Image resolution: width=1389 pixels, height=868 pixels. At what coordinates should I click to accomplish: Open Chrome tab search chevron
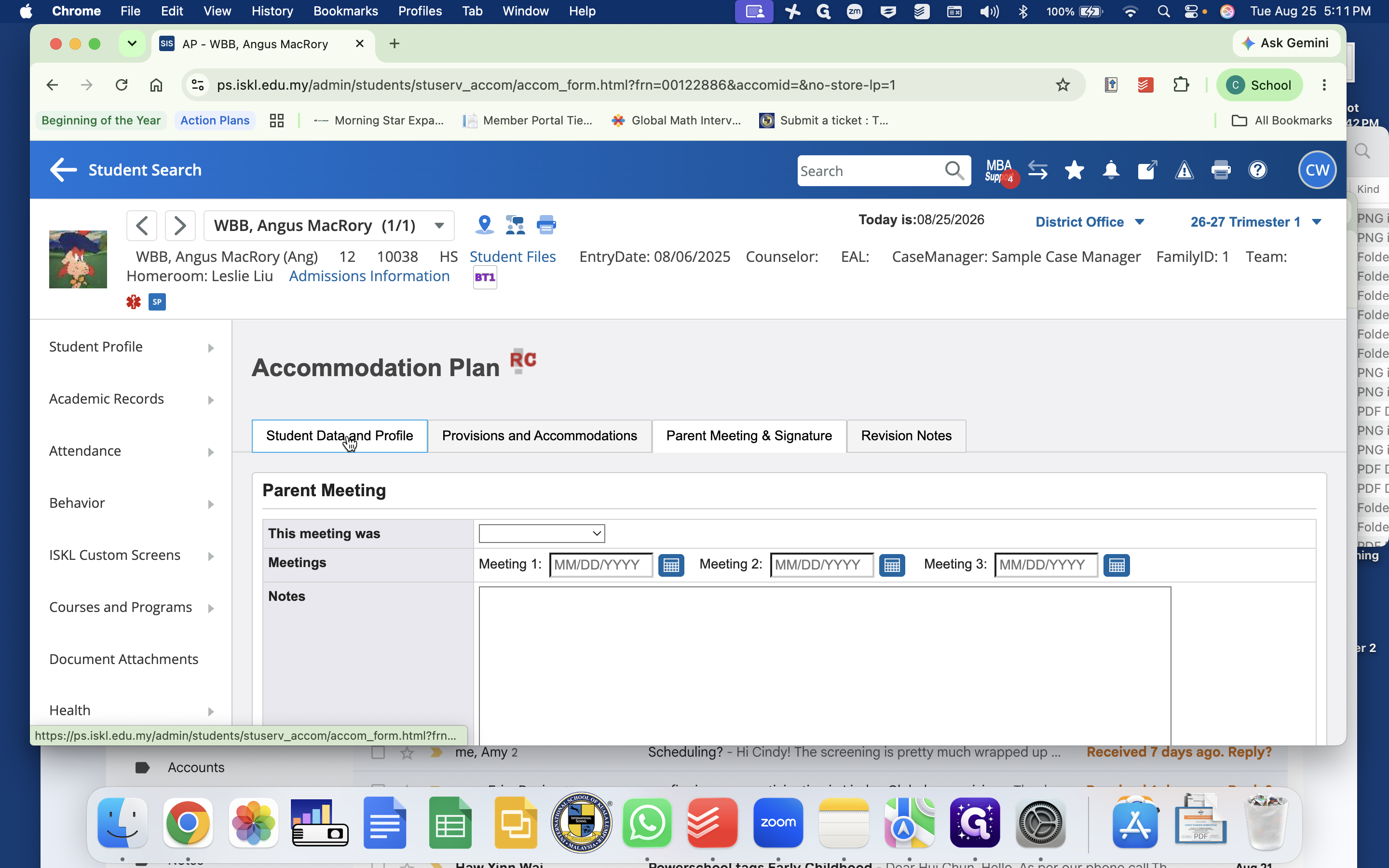pyautogui.click(x=132, y=43)
